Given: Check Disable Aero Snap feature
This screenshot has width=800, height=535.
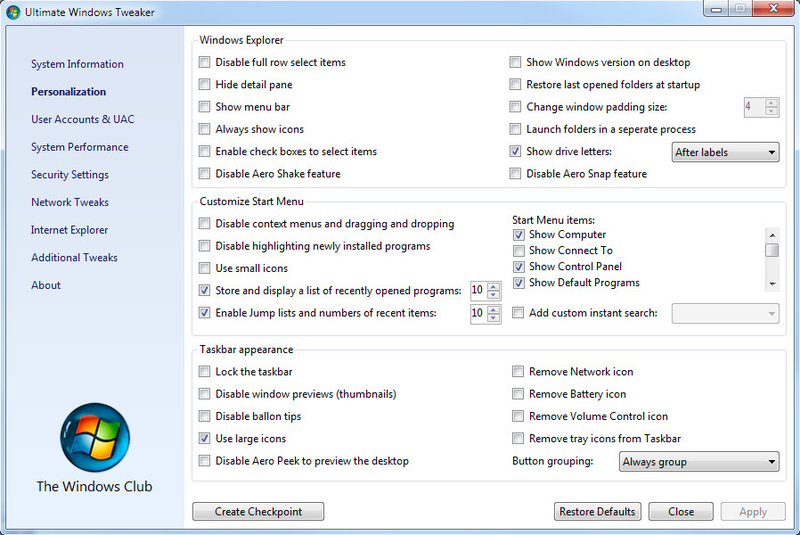Looking at the screenshot, I should 515,173.
